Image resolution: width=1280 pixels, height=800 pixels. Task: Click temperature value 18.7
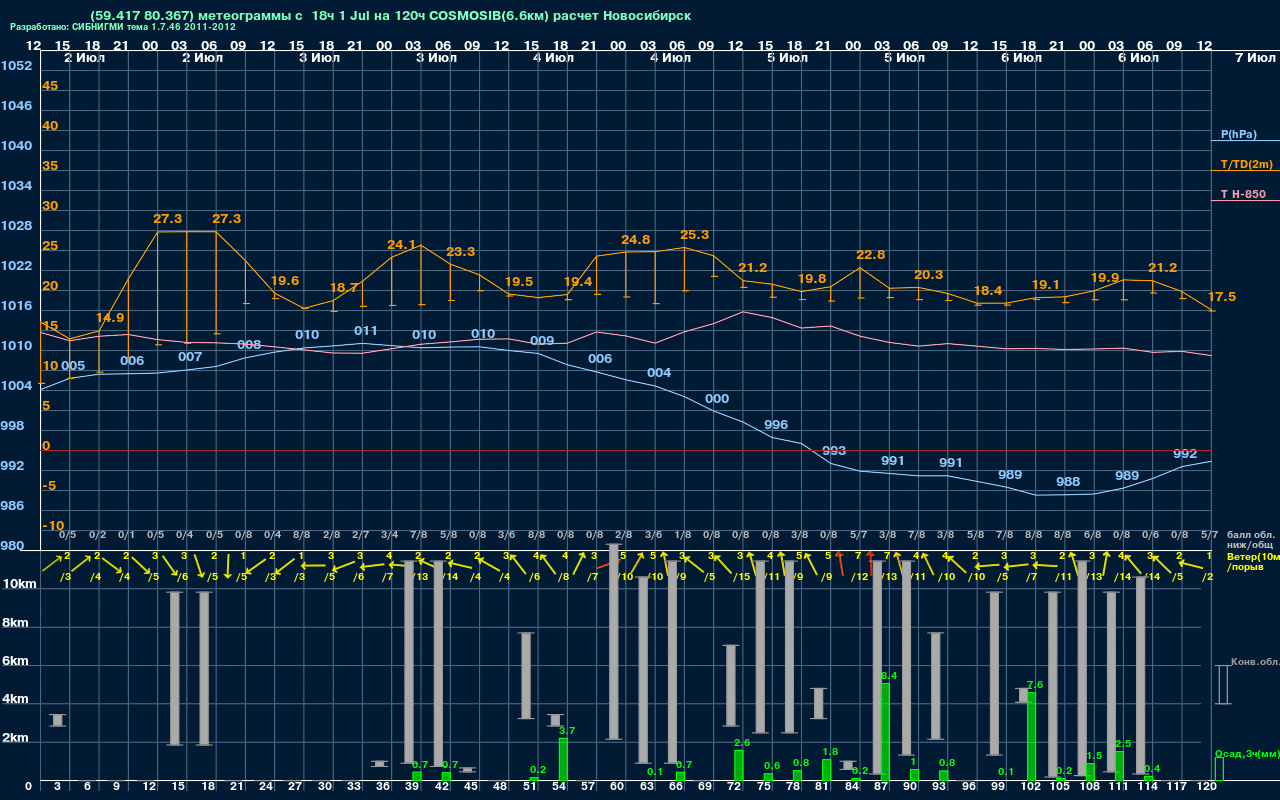(x=344, y=287)
